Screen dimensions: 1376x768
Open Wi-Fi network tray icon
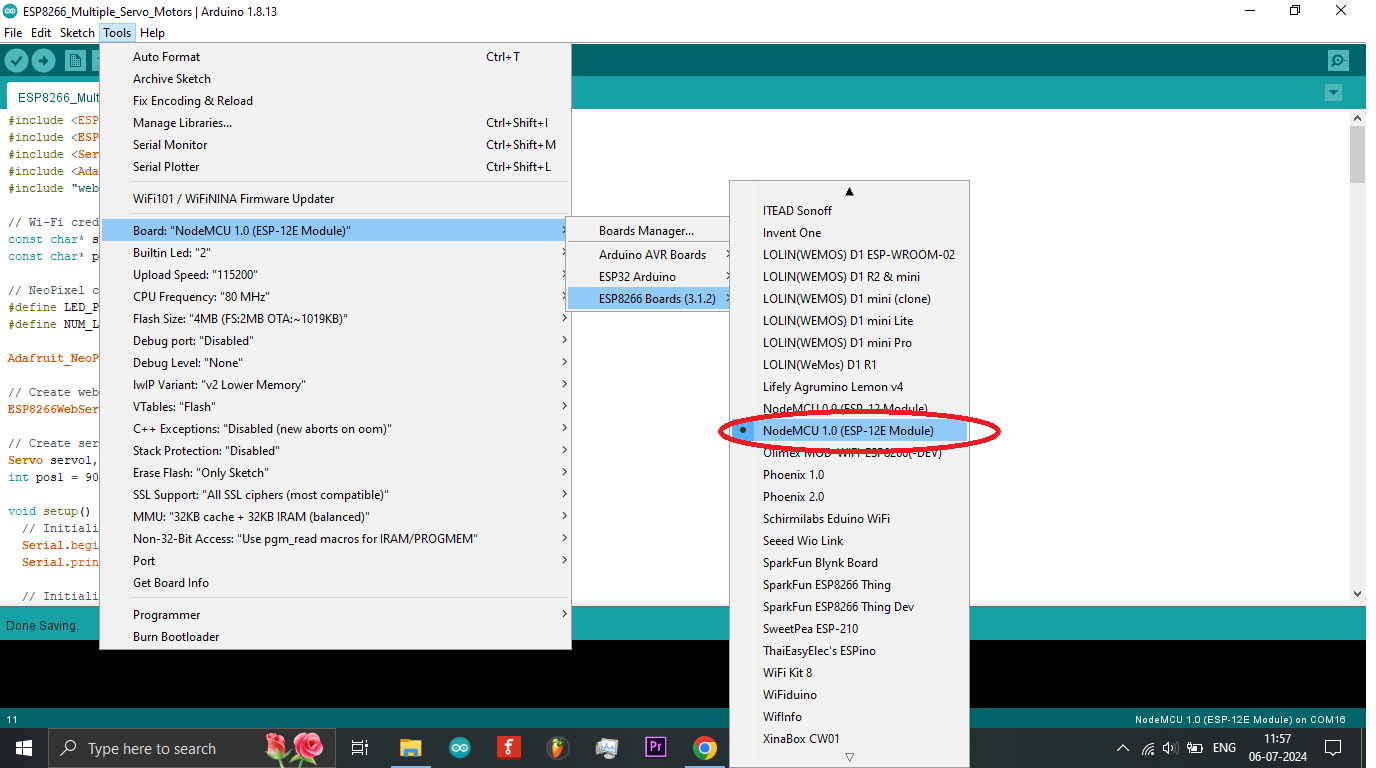tap(1147, 748)
